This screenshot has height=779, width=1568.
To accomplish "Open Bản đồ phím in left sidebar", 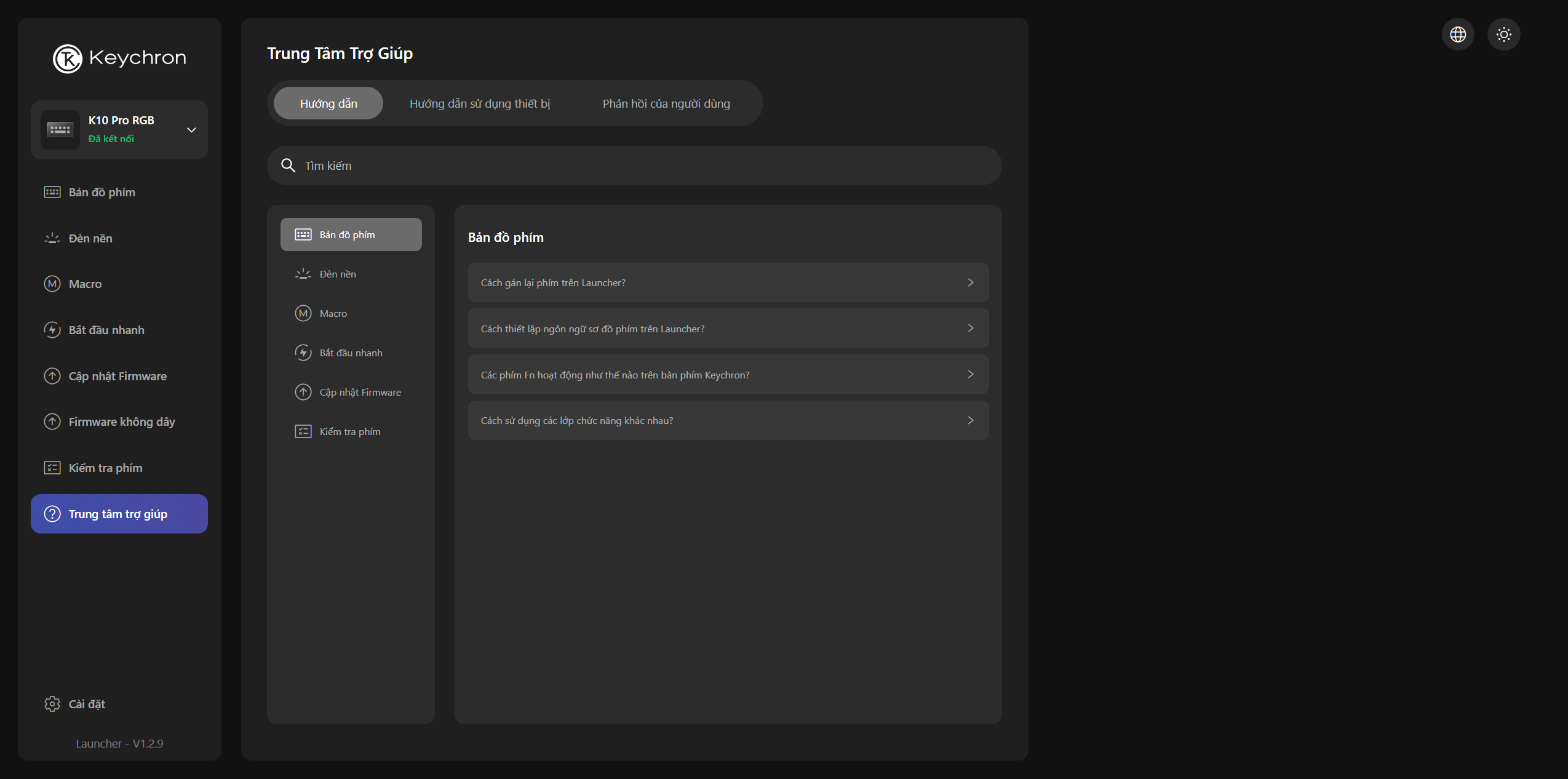I will point(101,192).
